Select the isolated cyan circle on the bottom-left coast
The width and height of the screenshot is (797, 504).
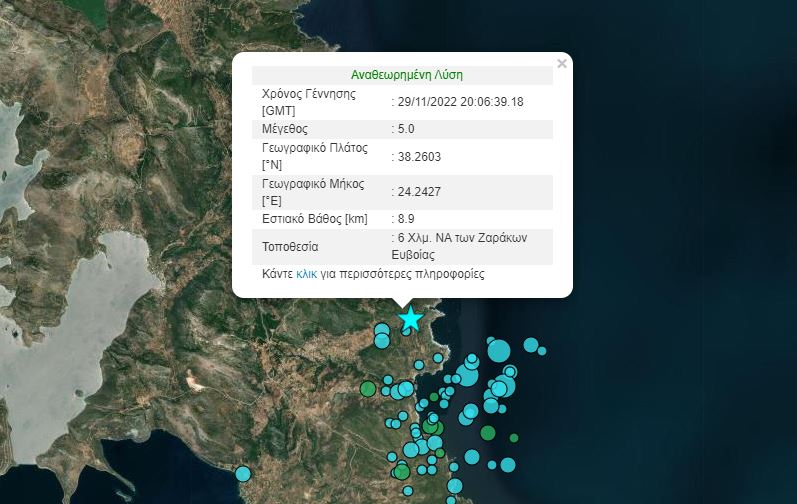(x=243, y=473)
